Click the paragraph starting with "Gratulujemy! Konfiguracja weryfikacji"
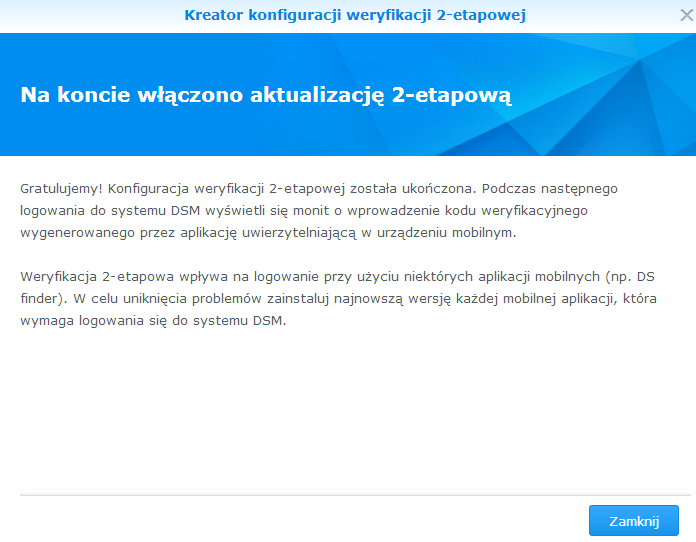The height and width of the screenshot is (542, 696). [319, 210]
